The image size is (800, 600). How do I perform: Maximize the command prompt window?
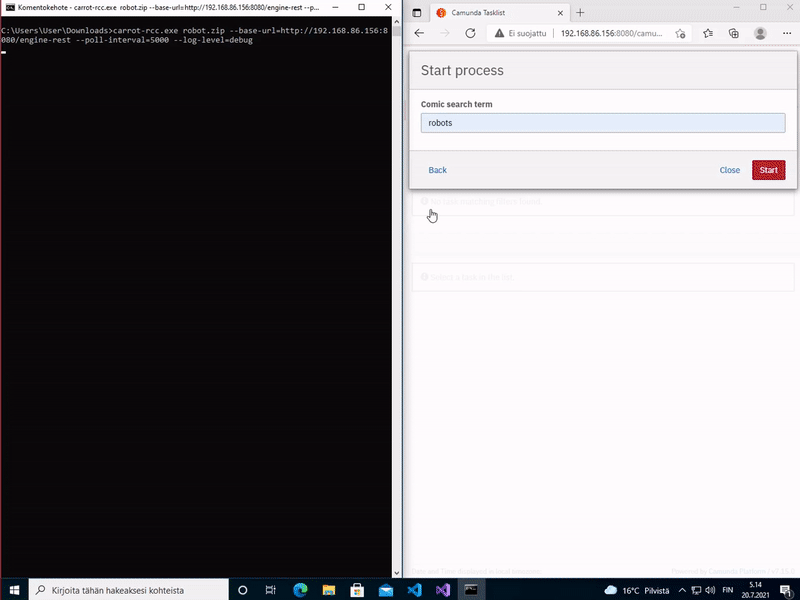click(x=361, y=7)
